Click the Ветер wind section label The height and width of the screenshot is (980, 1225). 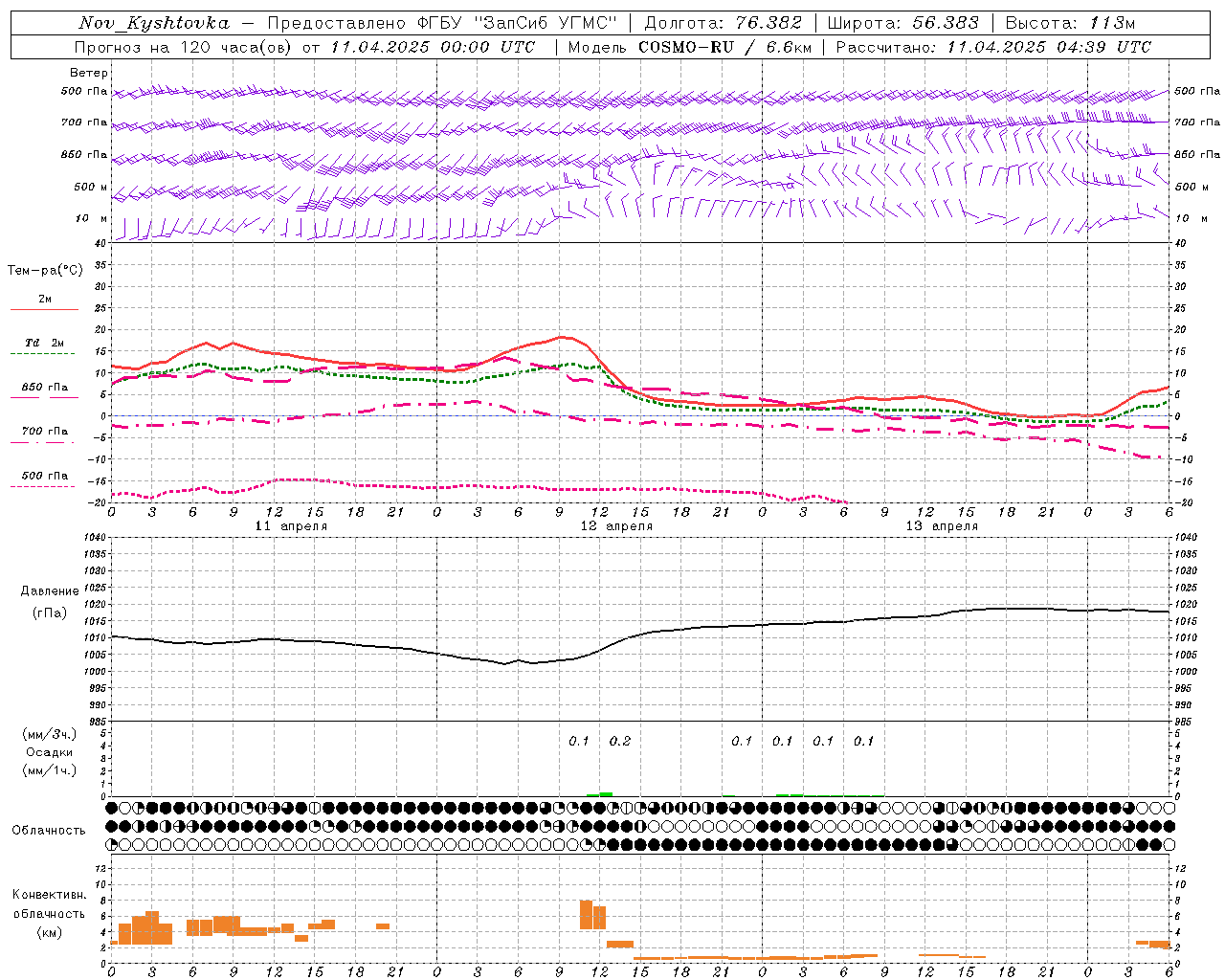tap(89, 73)
